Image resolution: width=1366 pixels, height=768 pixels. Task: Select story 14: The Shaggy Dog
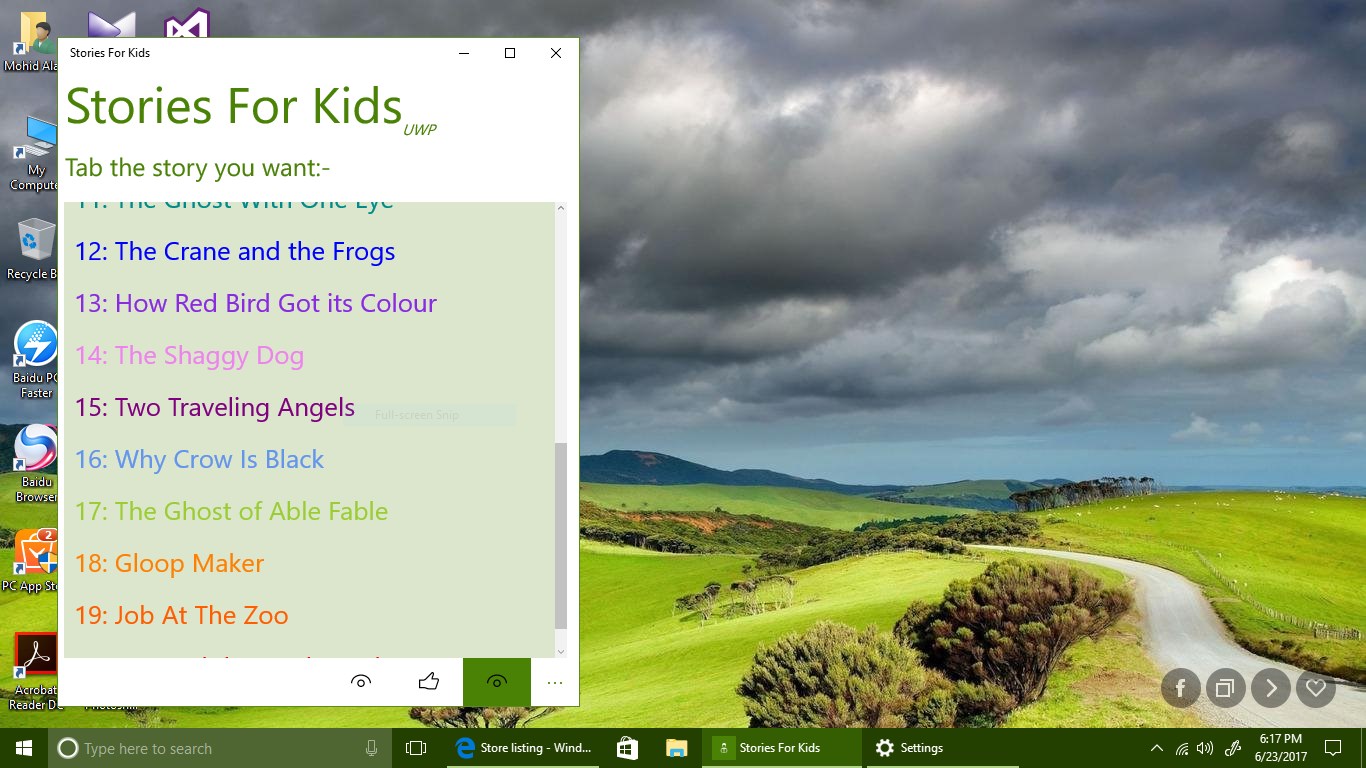pyautogui.click(x=189, y=355)
